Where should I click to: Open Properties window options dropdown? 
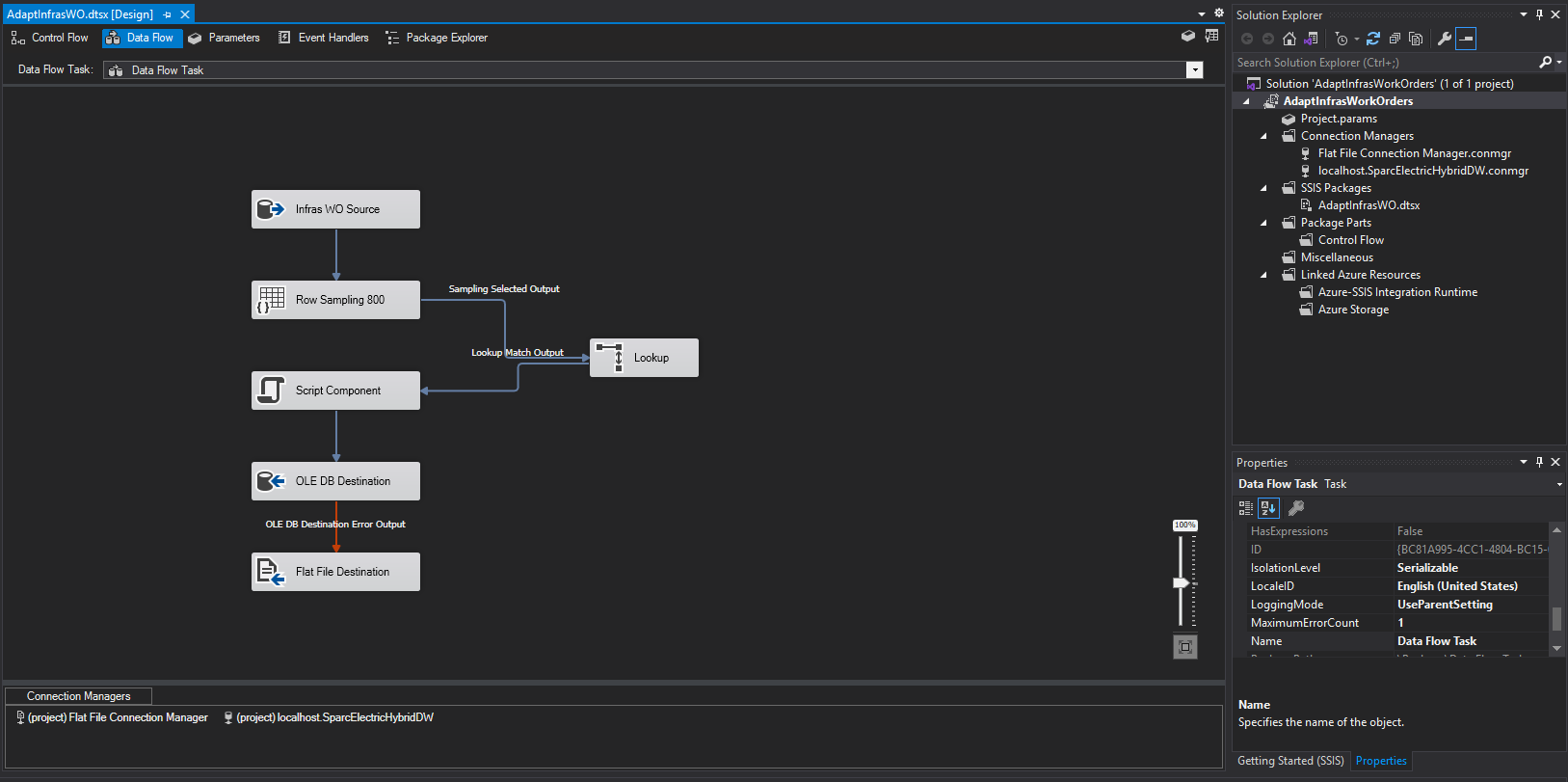pyautogui.click(x=1524, y=462)
